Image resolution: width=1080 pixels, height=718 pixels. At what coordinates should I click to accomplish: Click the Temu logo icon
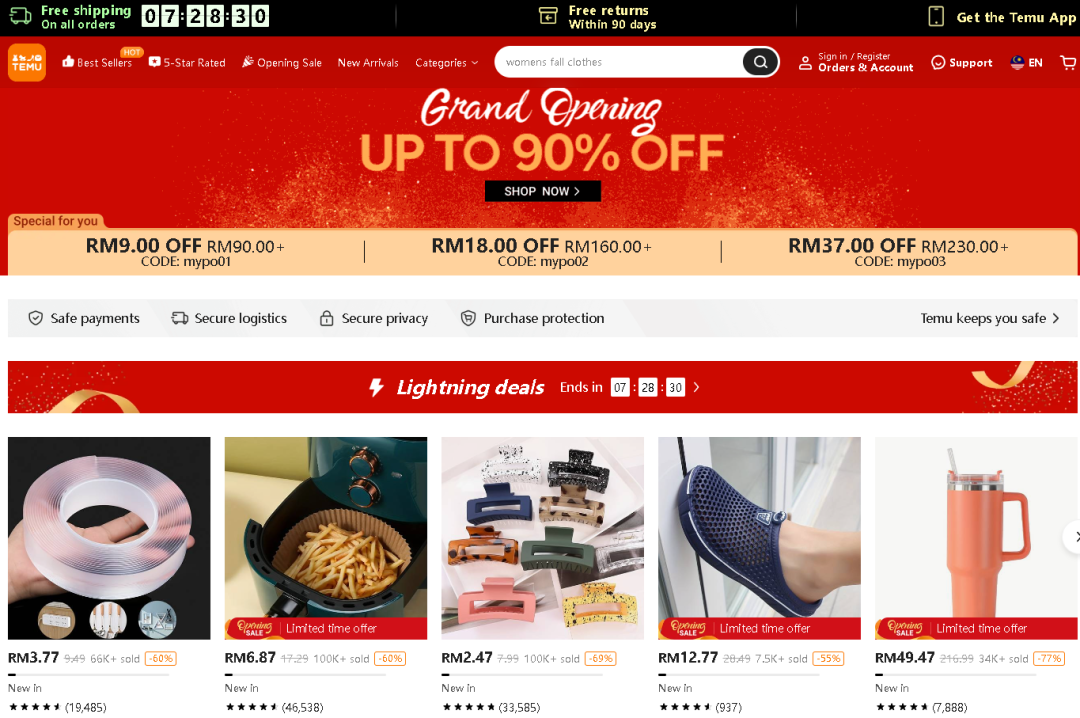[27, 63]
